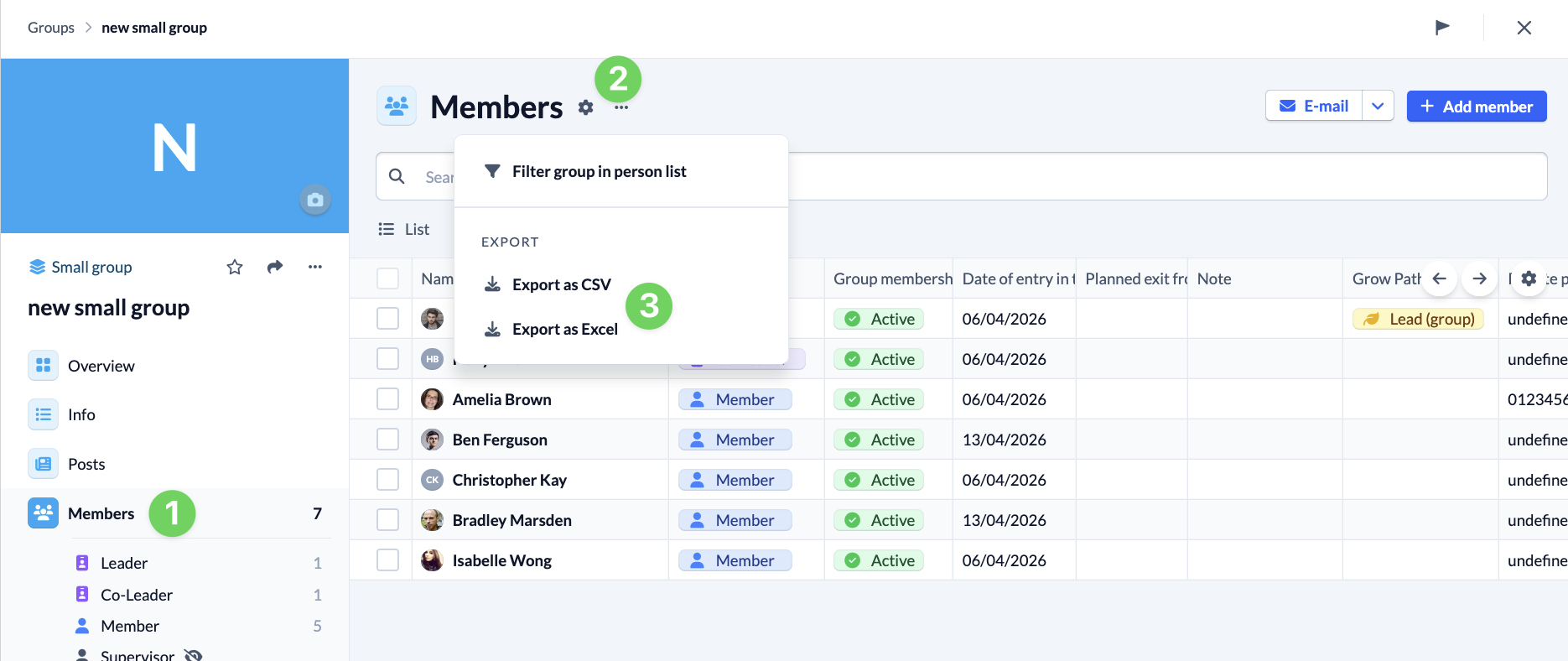The height and width of the screenshot is (661, 1568).
Task: Click Group membership column header
Action: (x=889, y=278)
